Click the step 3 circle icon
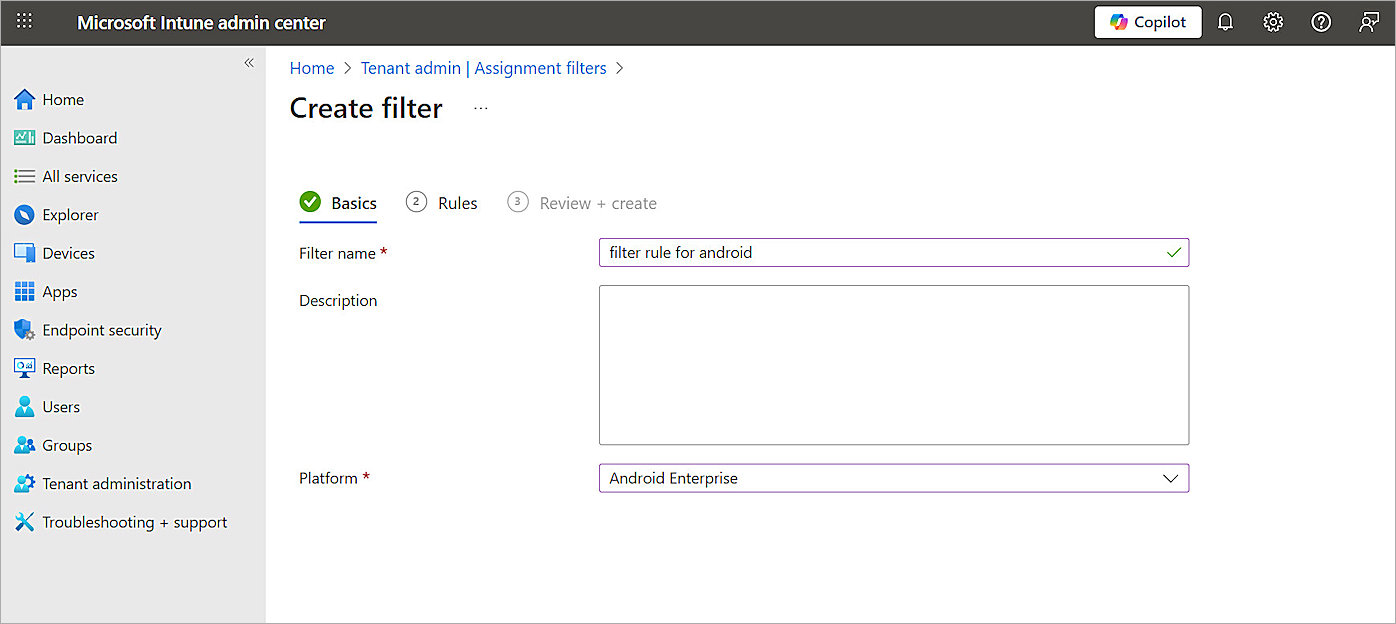The image size is (1396, 624). coord(517,202)
